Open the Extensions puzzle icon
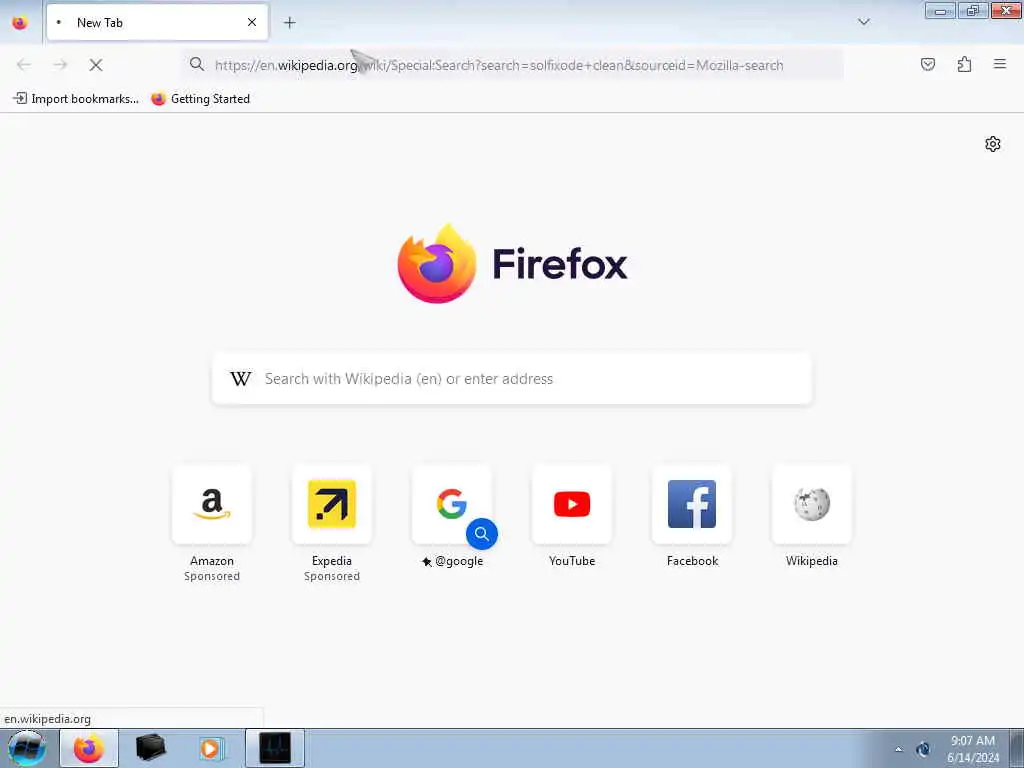 click(x=964, y=64)
